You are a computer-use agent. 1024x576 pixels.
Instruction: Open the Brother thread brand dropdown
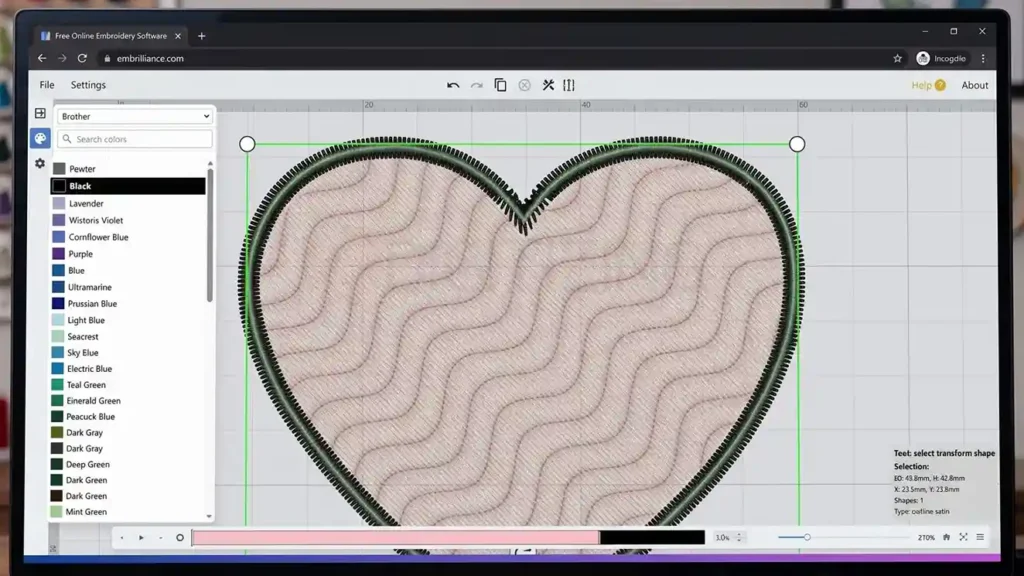(x=135, y=116)
